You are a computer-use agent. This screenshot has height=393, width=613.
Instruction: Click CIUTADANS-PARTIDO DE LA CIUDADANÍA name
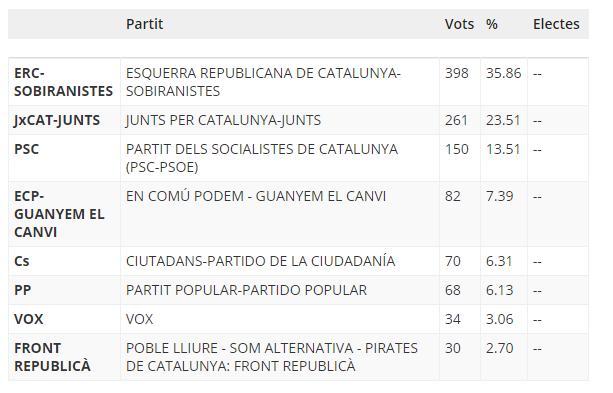(x=260, y=261)
